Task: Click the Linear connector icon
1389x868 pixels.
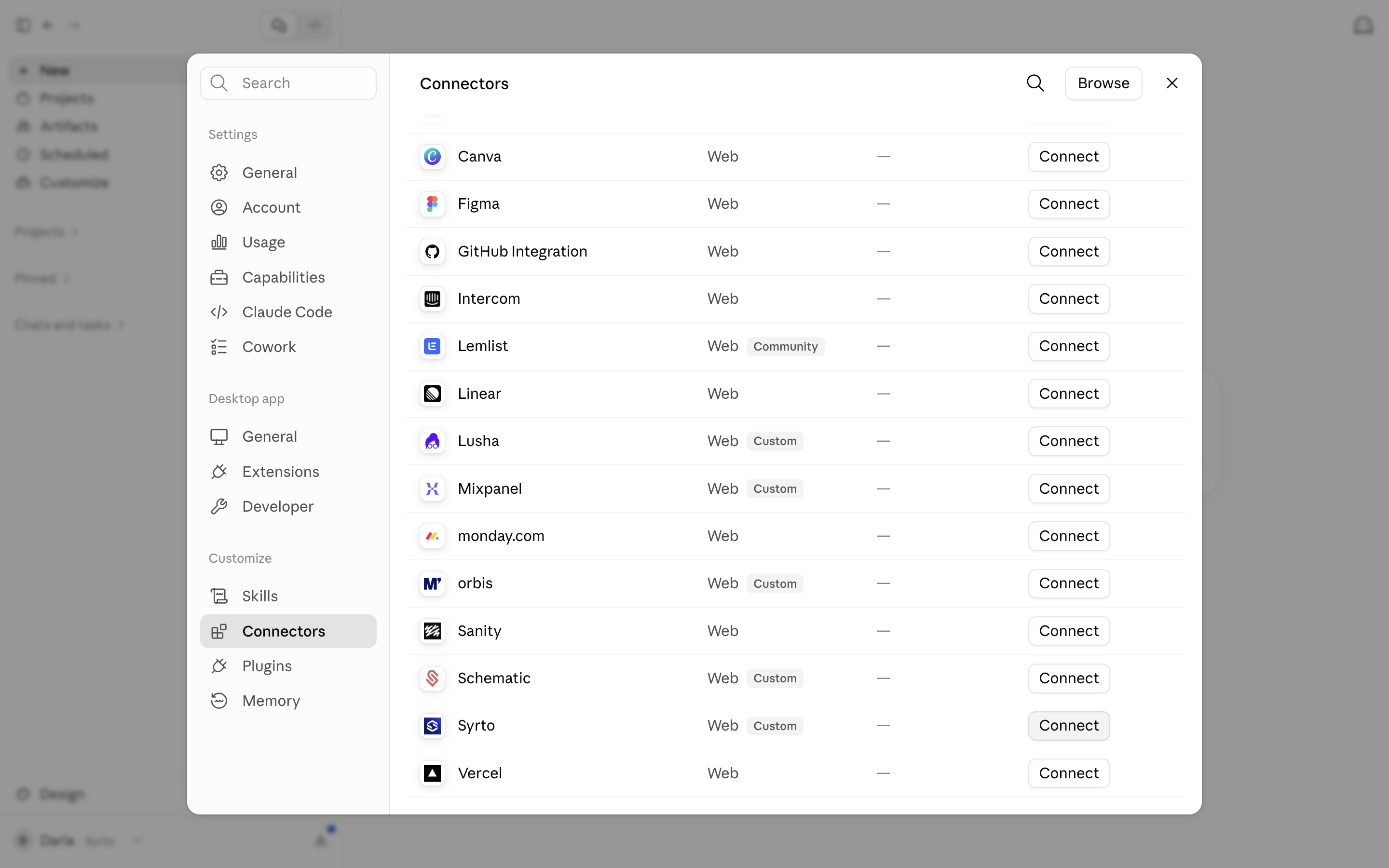Action: (432, 394)
